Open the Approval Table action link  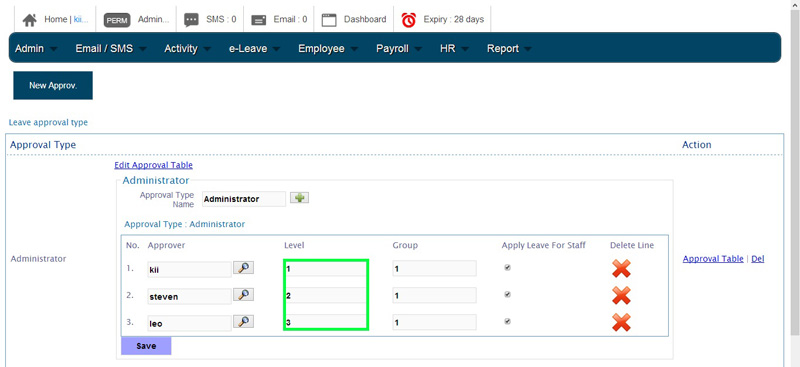pos(713,259)
